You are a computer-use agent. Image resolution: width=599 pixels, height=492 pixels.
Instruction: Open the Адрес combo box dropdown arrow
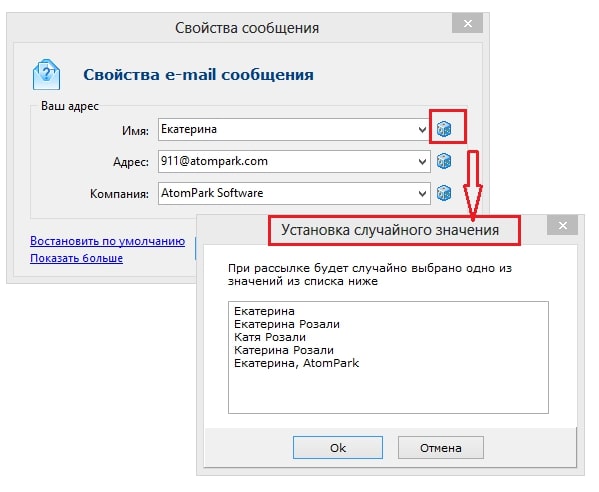point(422,161)
